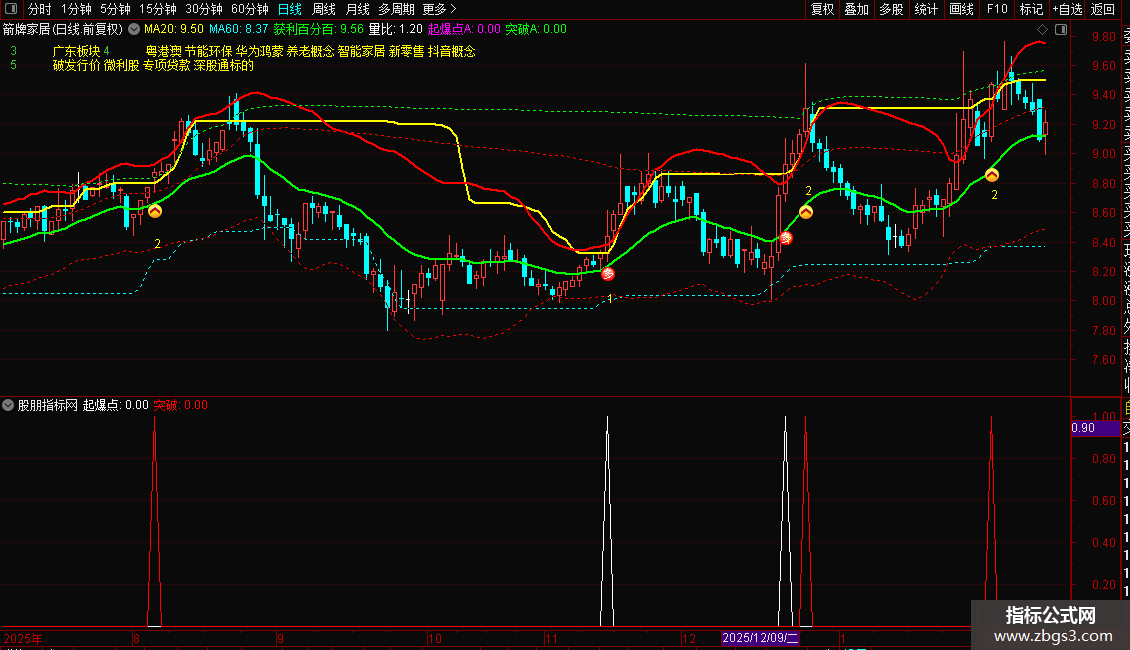Click the 0.90 purple value tag
1130x650 pixels.
click(x=1095, y=428)
